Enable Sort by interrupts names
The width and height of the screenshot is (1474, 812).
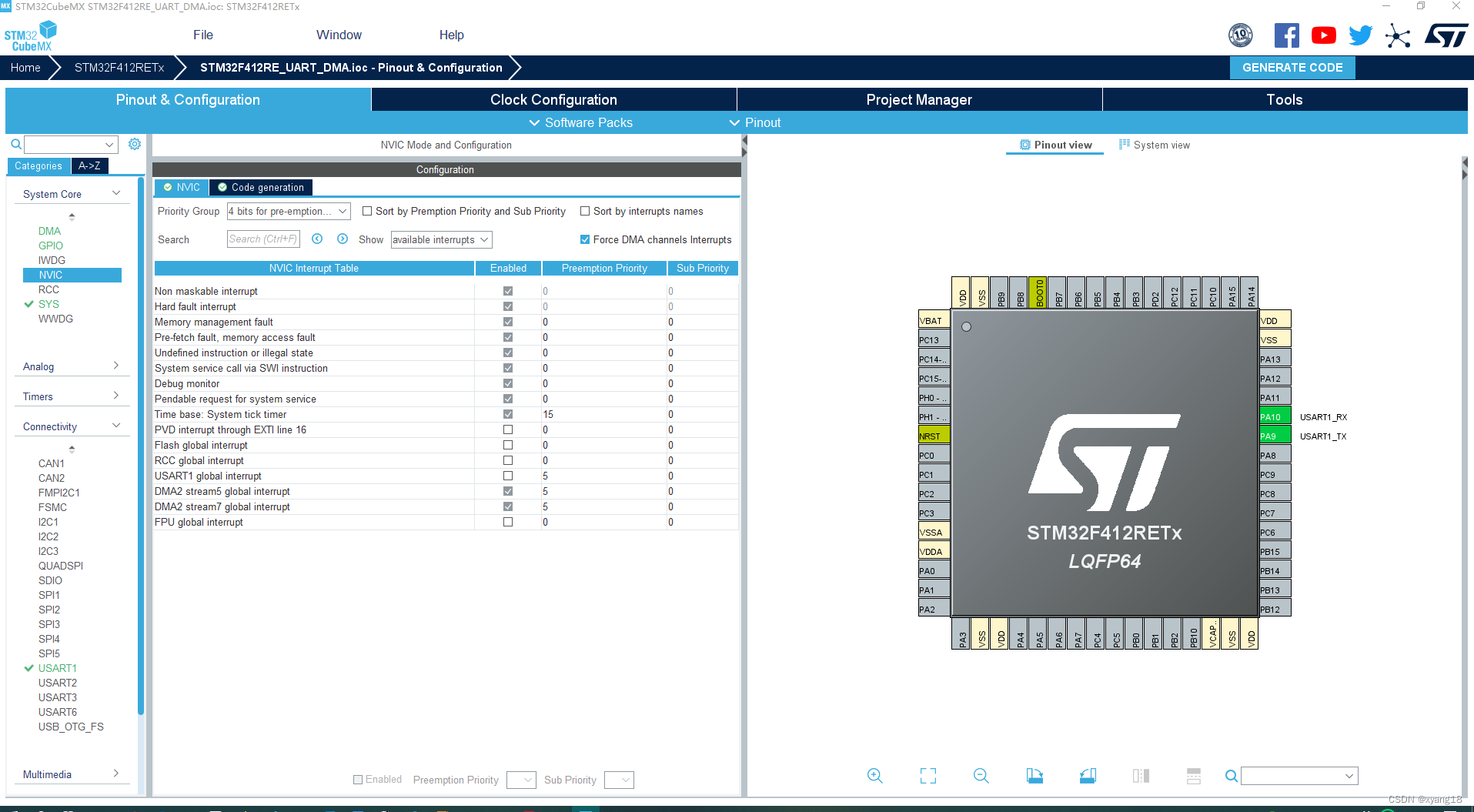coord(586,211)
